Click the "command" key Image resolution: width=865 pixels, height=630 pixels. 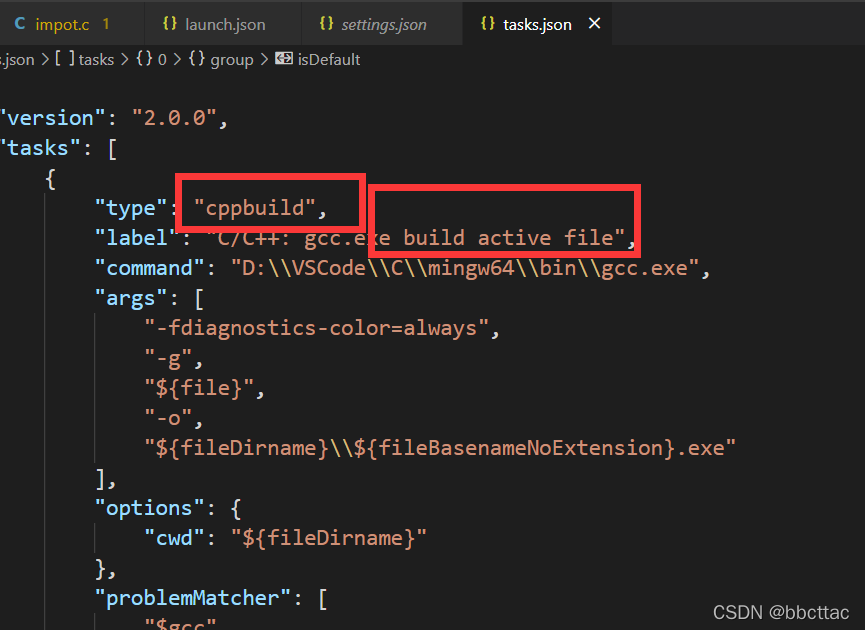tap(149, 268)
